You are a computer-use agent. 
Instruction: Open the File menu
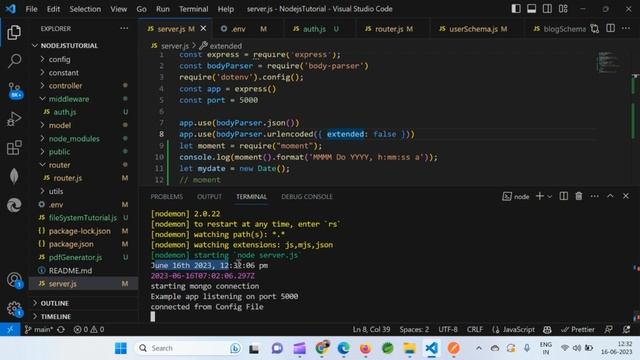click(x=31, y=9)
